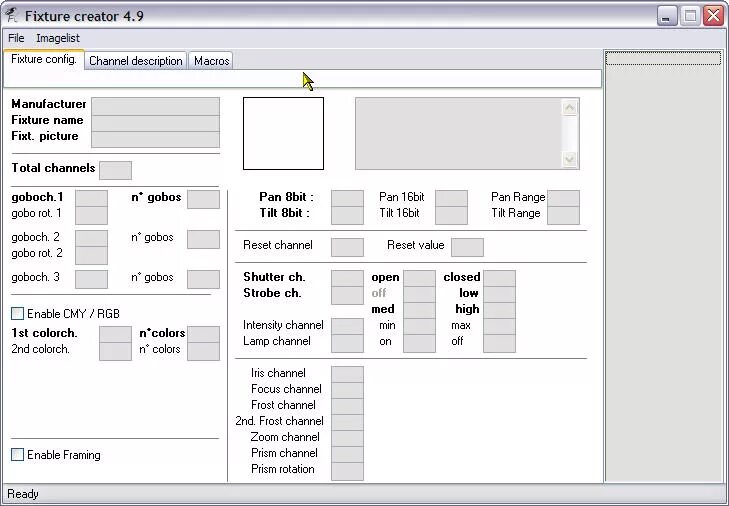Click the Lamp channel field

point(347,344)
